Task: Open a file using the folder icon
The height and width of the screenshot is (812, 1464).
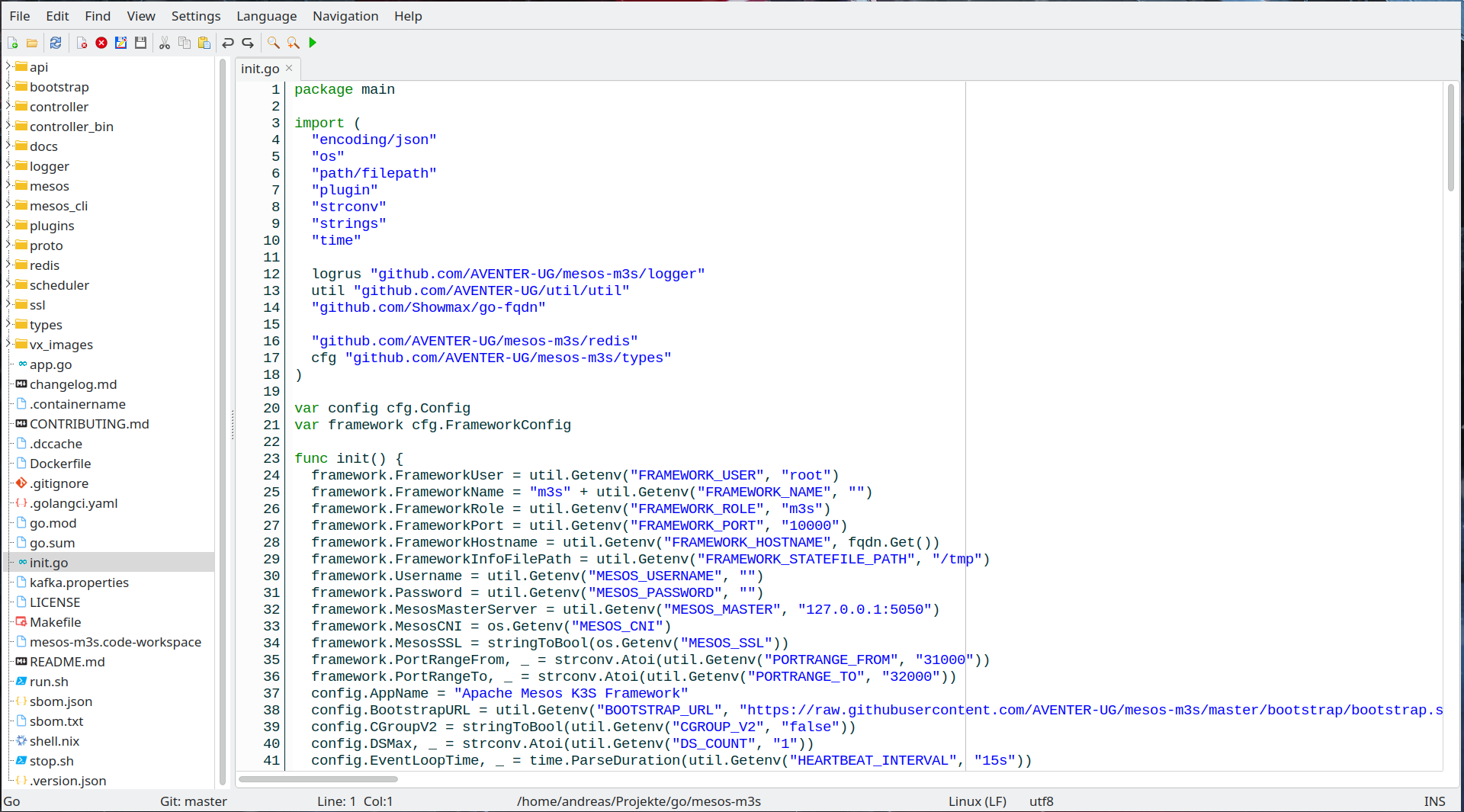Action: 32,43
